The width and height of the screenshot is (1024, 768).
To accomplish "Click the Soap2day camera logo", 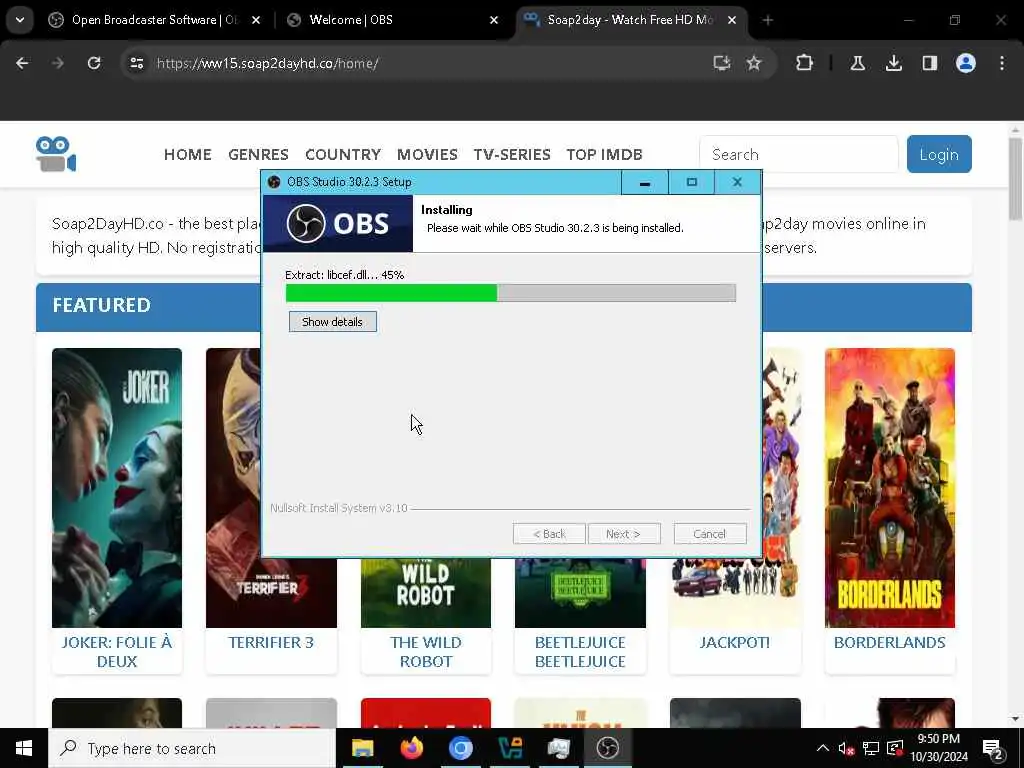I will 56,154.
